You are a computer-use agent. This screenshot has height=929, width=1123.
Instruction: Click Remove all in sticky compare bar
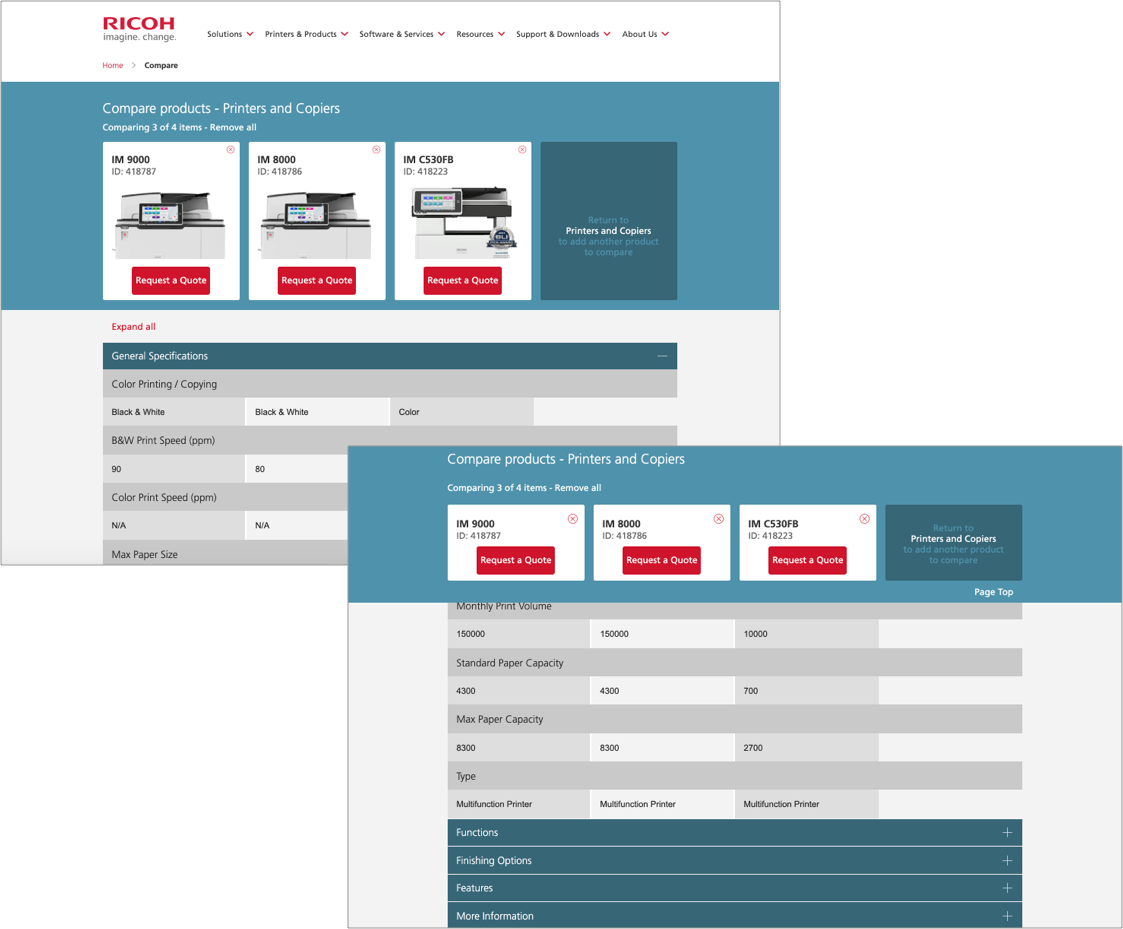click(578, 488)
